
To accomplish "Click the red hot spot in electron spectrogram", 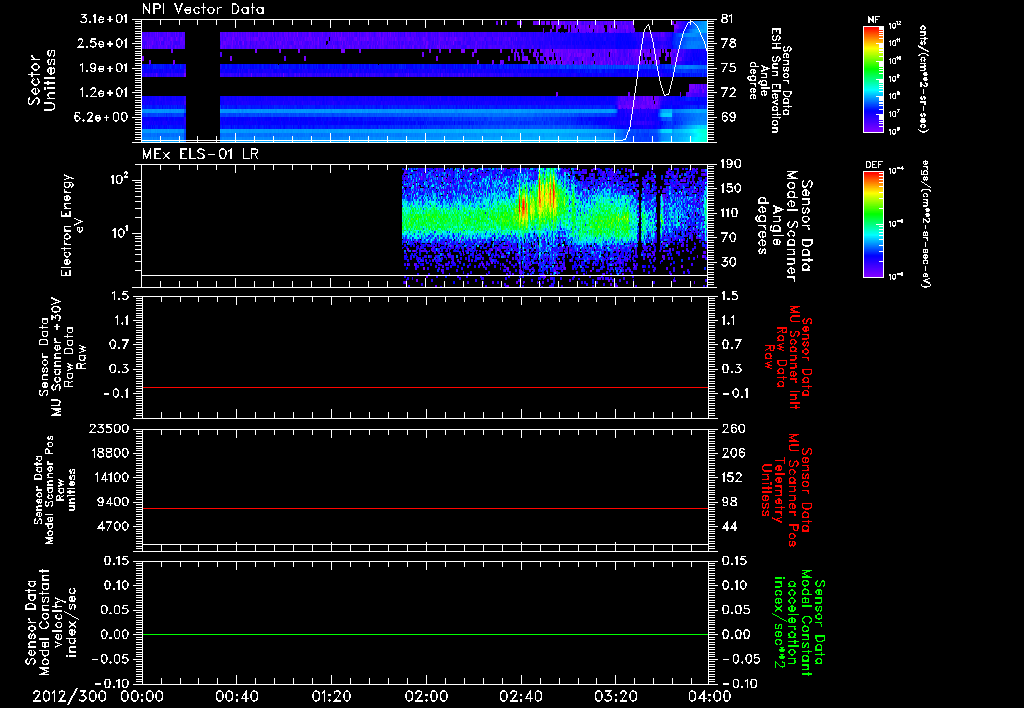I will (551, 194).
